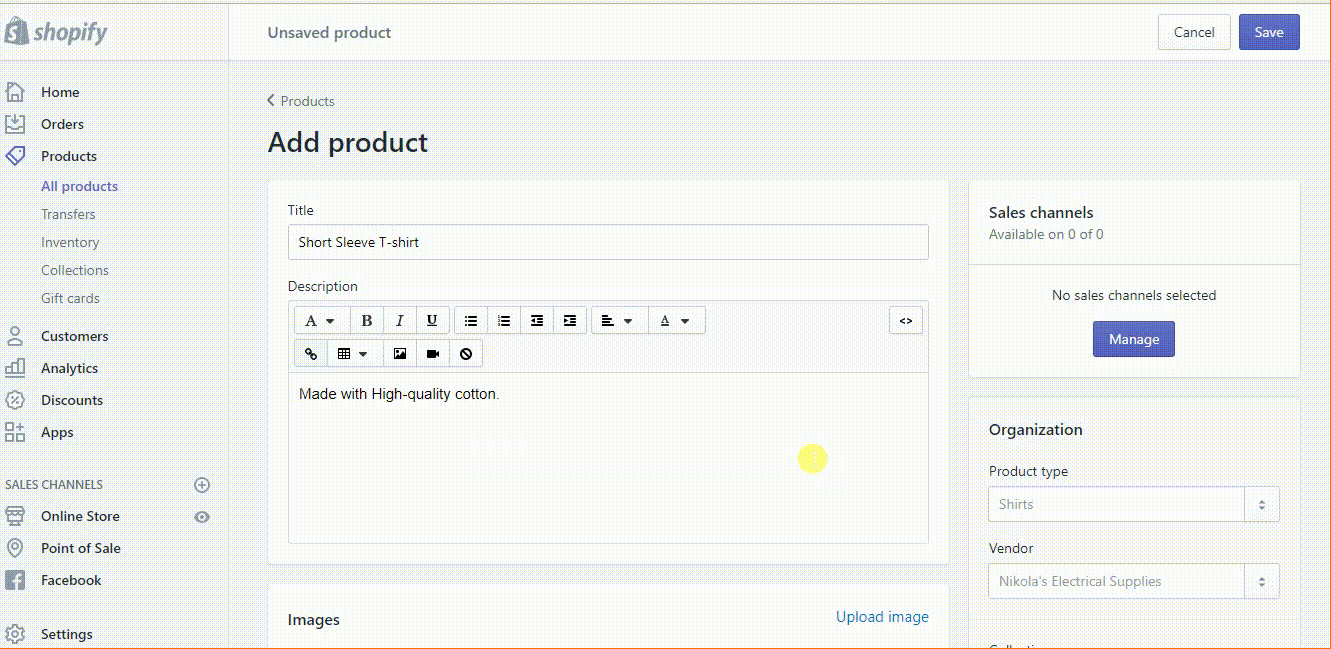The image size is (1331, 649).
Task: Click into the description text area
Action: tap(608, 458)
